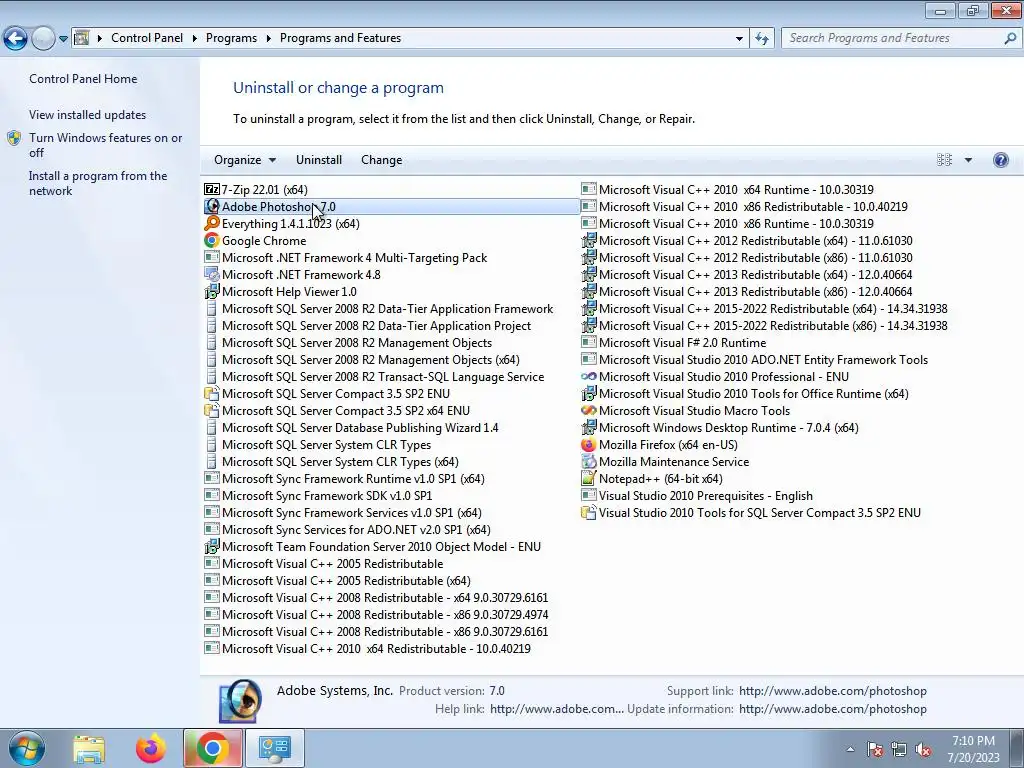Viewport: 1024px width, 768px height.
Task: Open Install a program from the network
Action: (98, 184)
